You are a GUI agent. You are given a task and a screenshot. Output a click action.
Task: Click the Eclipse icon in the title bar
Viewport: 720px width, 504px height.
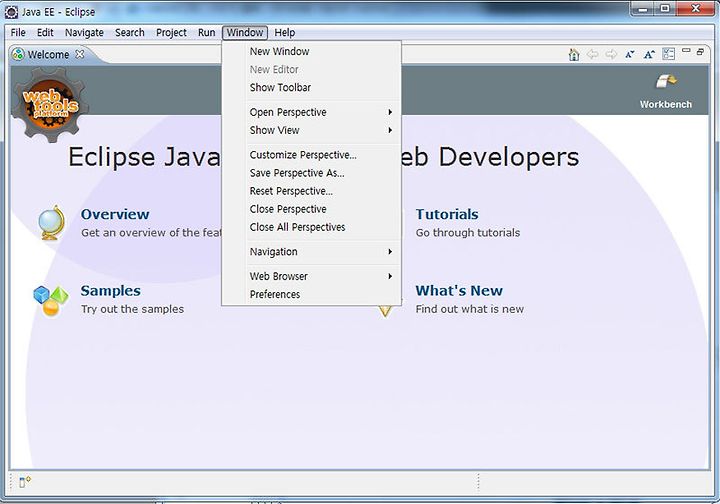11,12
